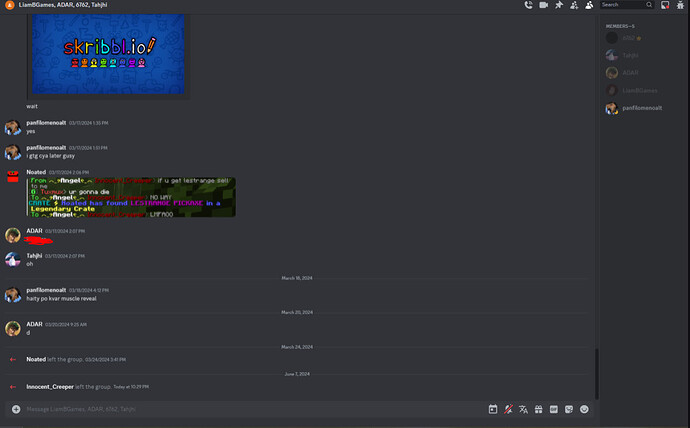The height and width of the screenshot is (428, 690).
Task: Select member LiamBGames in members list
Action: pyautogui.click(x=642, y=90)
